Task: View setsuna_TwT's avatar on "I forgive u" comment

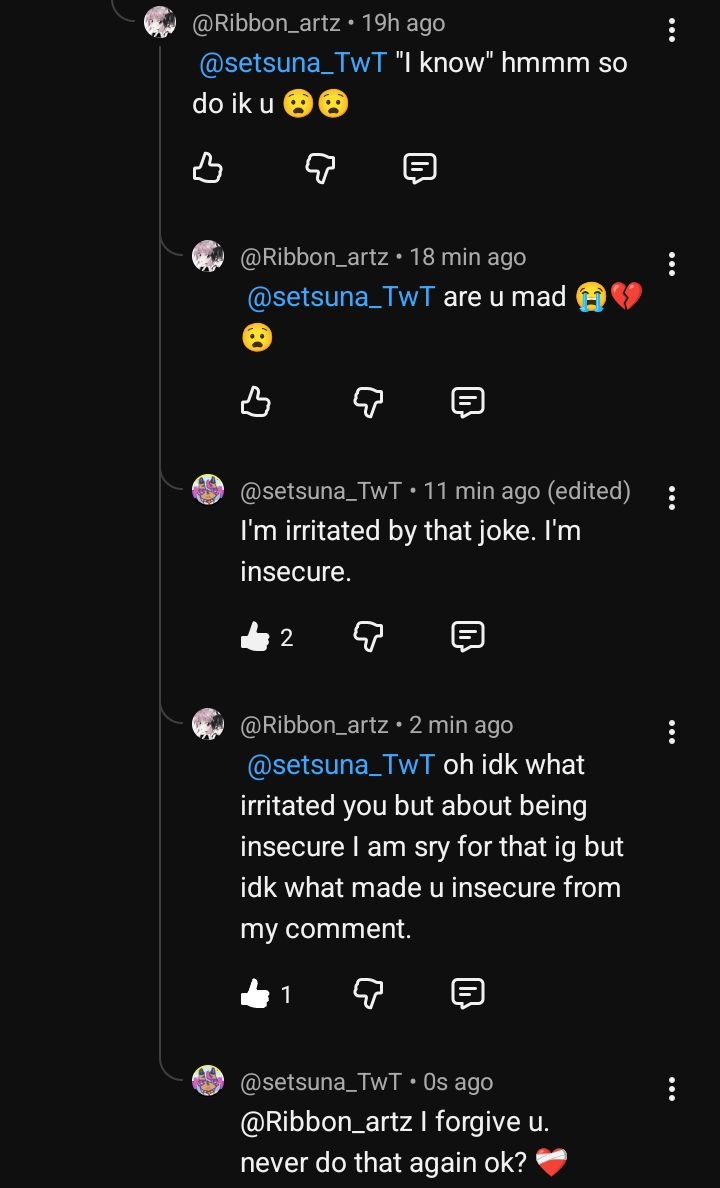Action: pyautogui.click(x=208, y=1080)
